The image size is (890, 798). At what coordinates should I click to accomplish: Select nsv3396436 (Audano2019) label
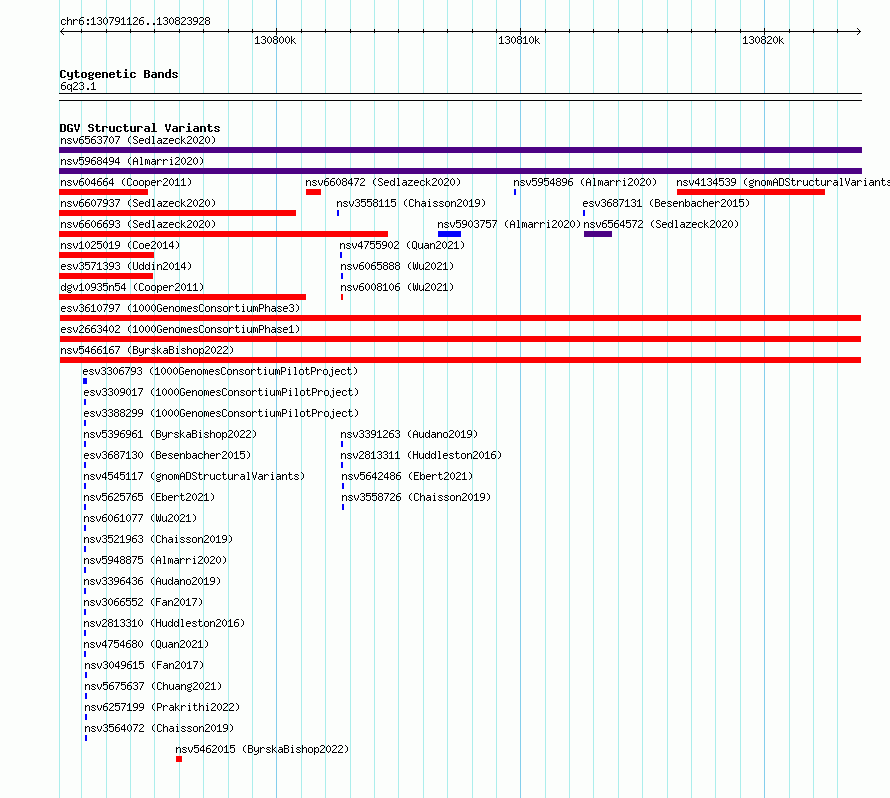click(152, 581)
